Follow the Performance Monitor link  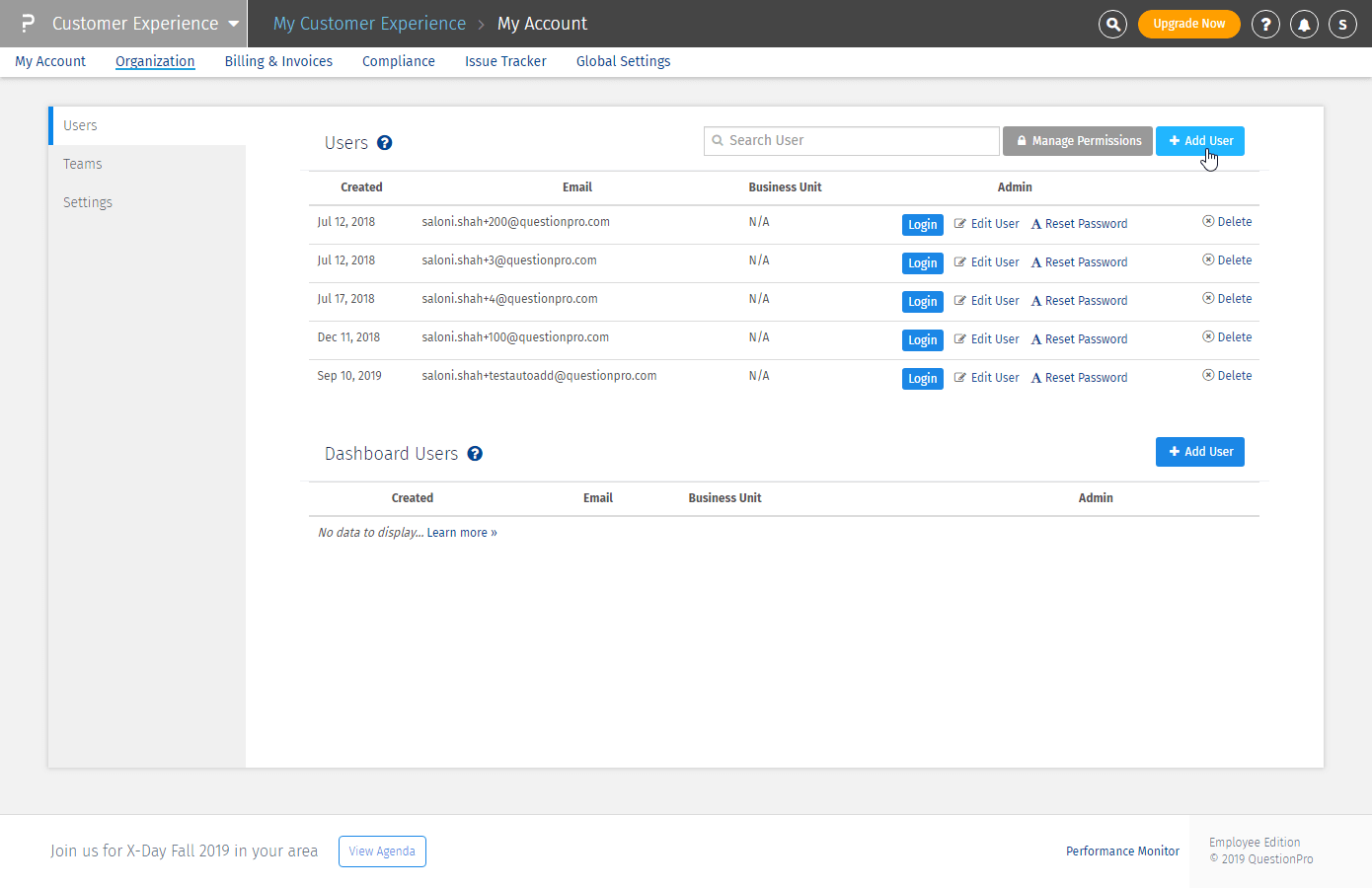coord(1122,851)
